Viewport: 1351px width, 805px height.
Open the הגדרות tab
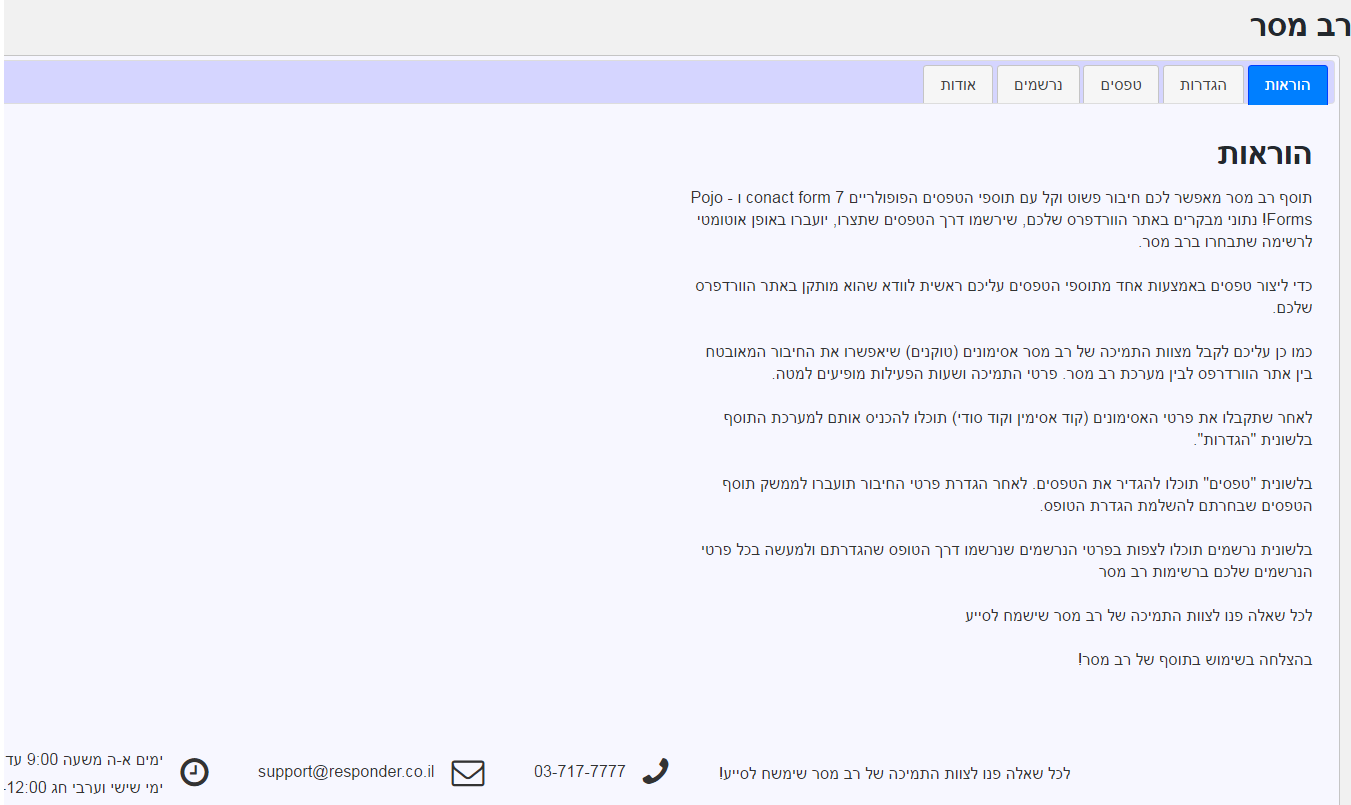coord(1202,85)
